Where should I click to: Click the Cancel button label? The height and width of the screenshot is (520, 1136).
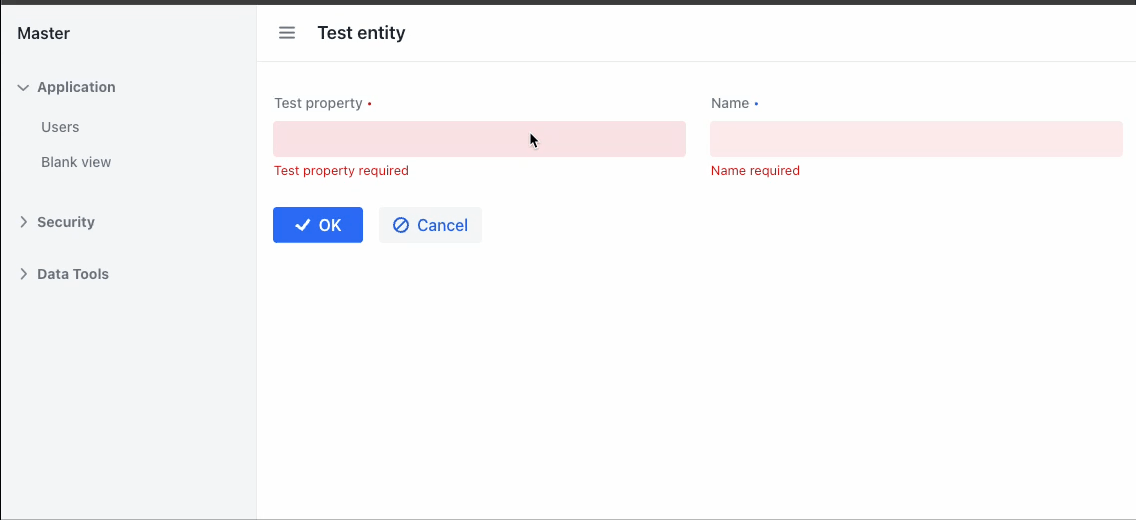[442, 225]
